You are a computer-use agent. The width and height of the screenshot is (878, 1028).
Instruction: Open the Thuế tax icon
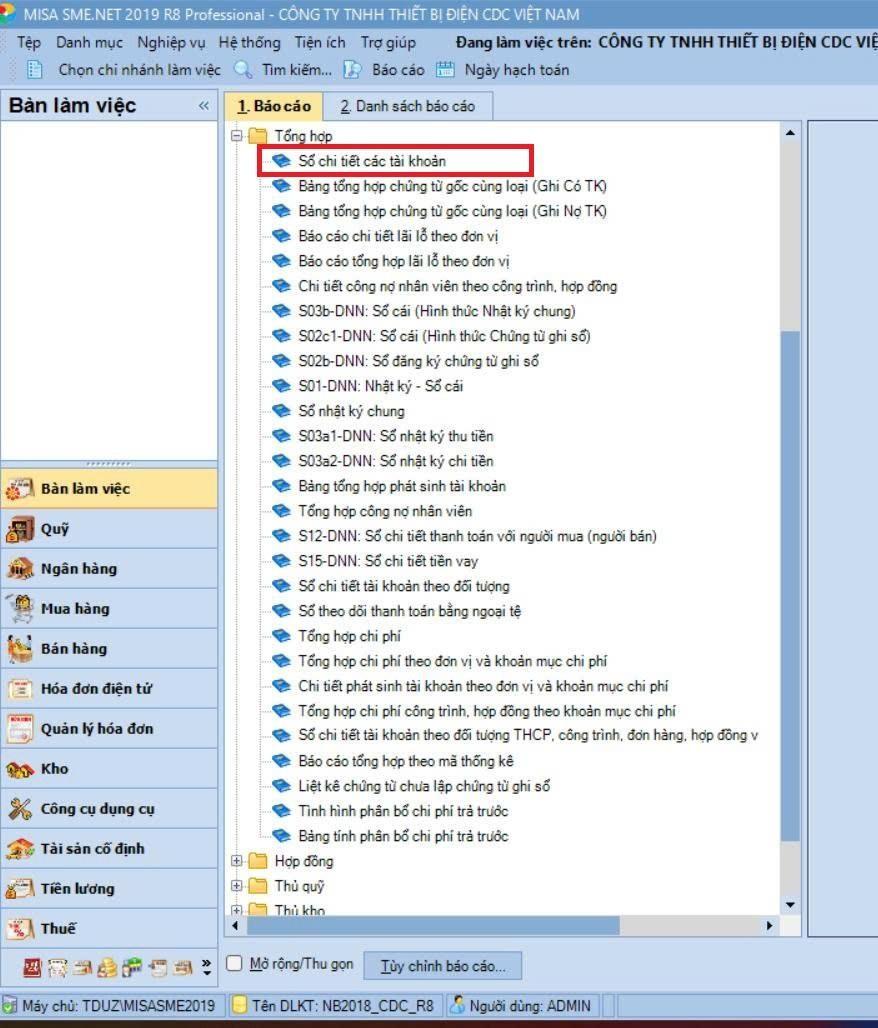click(x=20, y=929)
